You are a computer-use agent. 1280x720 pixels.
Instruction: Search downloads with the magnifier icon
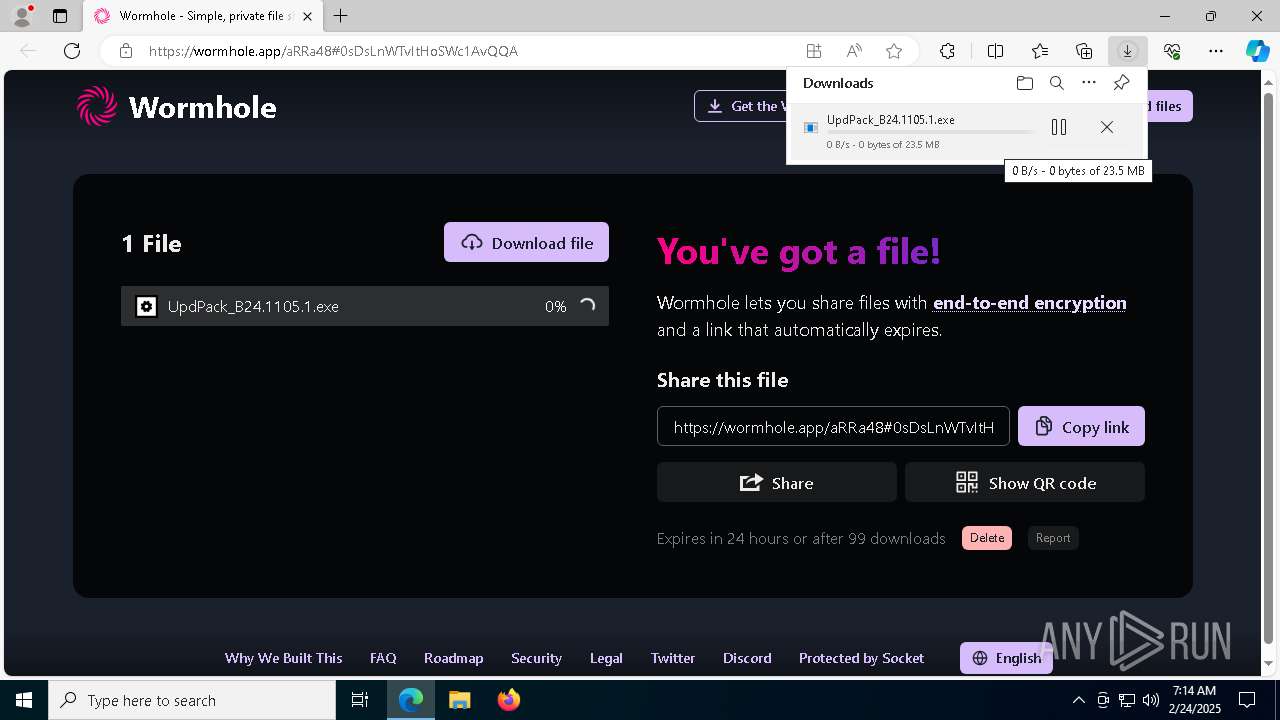click(1057, 83)
